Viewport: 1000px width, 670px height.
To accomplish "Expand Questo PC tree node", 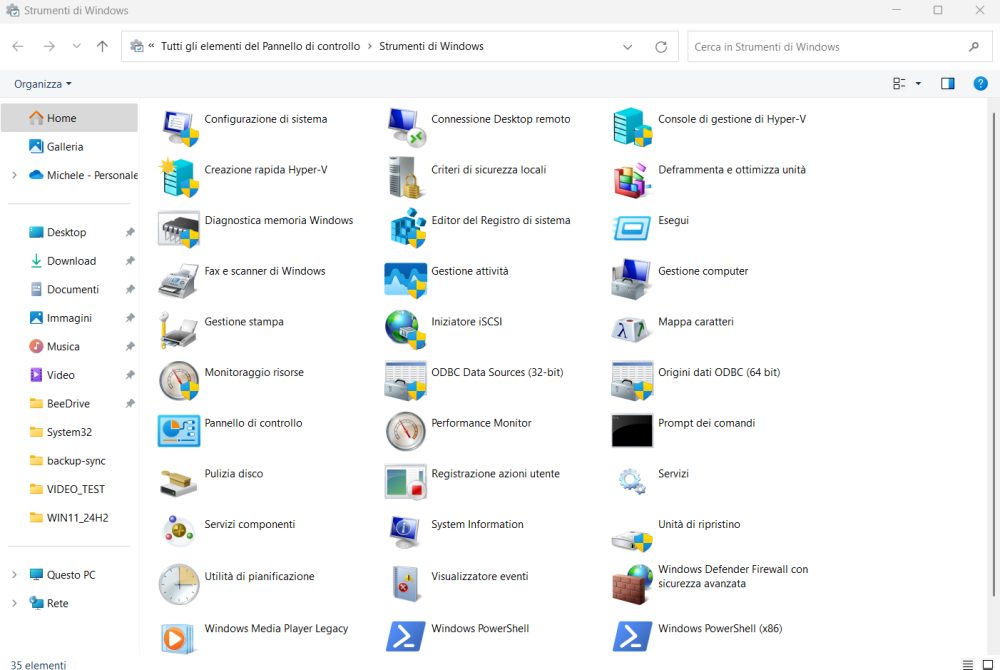I will [14, 574].
